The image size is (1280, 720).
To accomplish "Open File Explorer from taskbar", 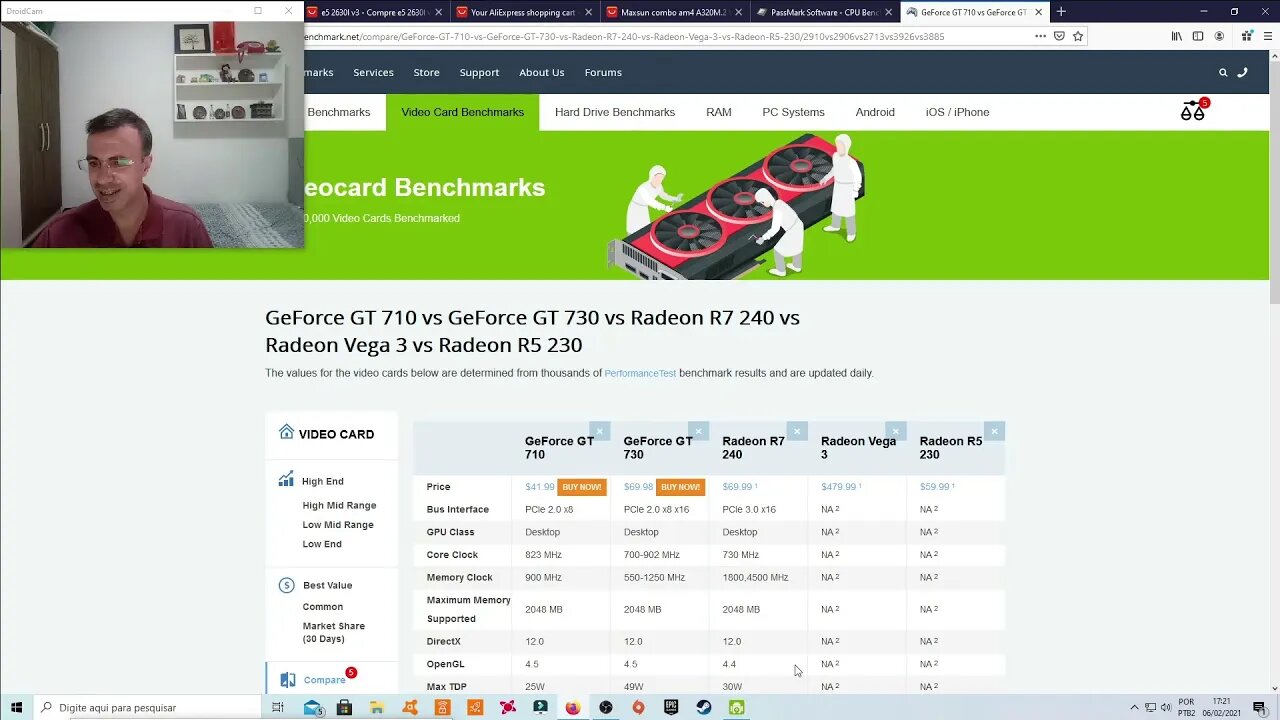I will click(x=377, y=707).
